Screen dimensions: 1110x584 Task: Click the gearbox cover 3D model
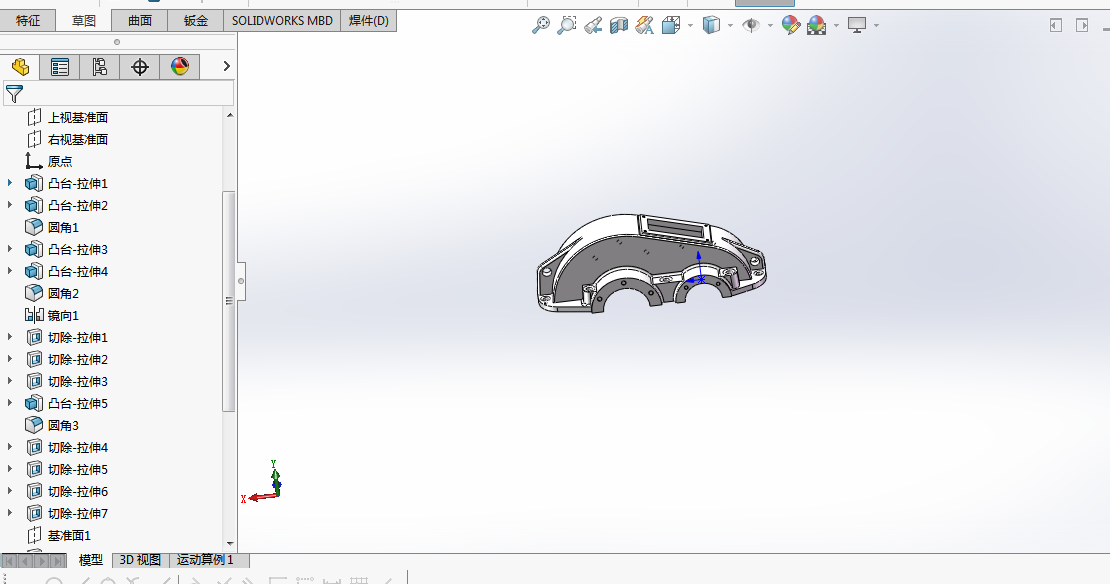(x=651, y=263)
